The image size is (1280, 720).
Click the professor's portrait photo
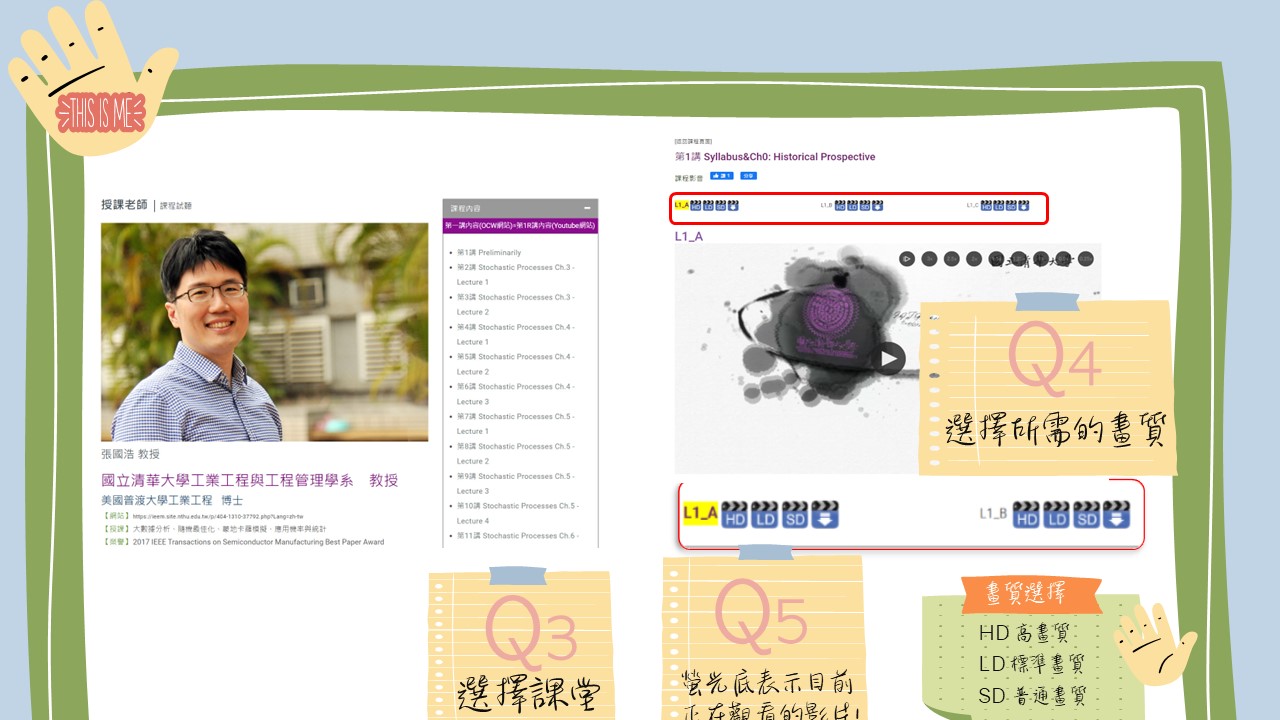264,332
